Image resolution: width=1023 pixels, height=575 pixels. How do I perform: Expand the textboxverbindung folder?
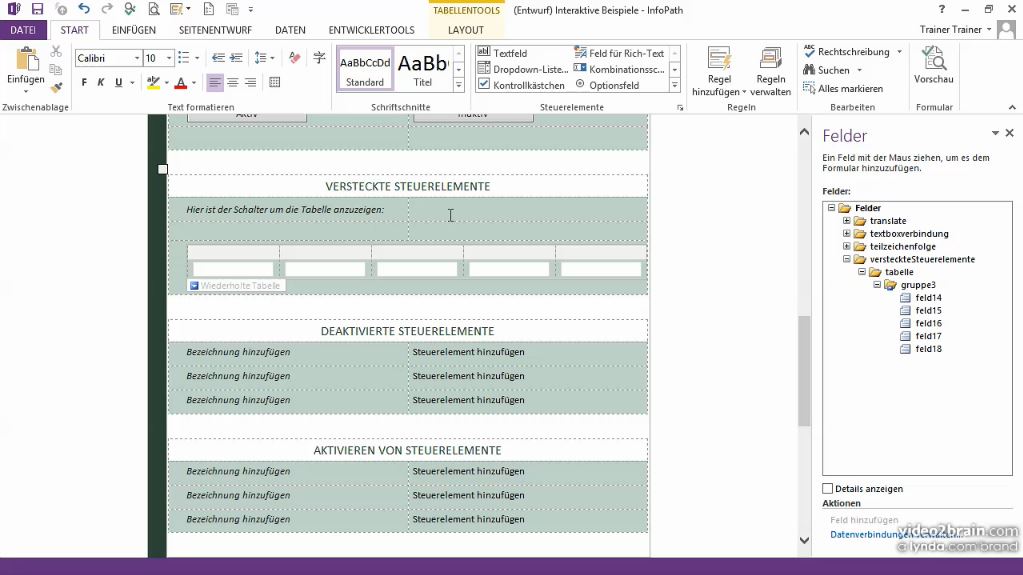[x=846, y=234]
